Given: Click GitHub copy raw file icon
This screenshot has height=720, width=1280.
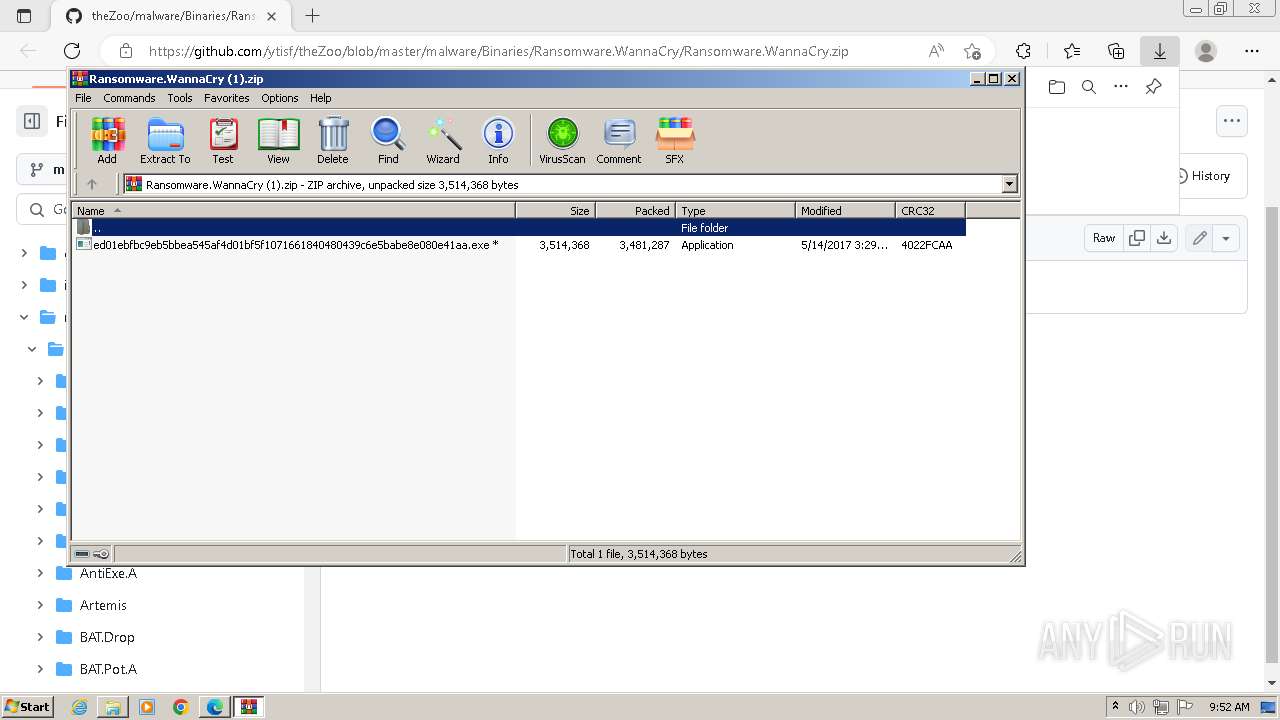Looking at the screenshot, I should [1137, 238].
